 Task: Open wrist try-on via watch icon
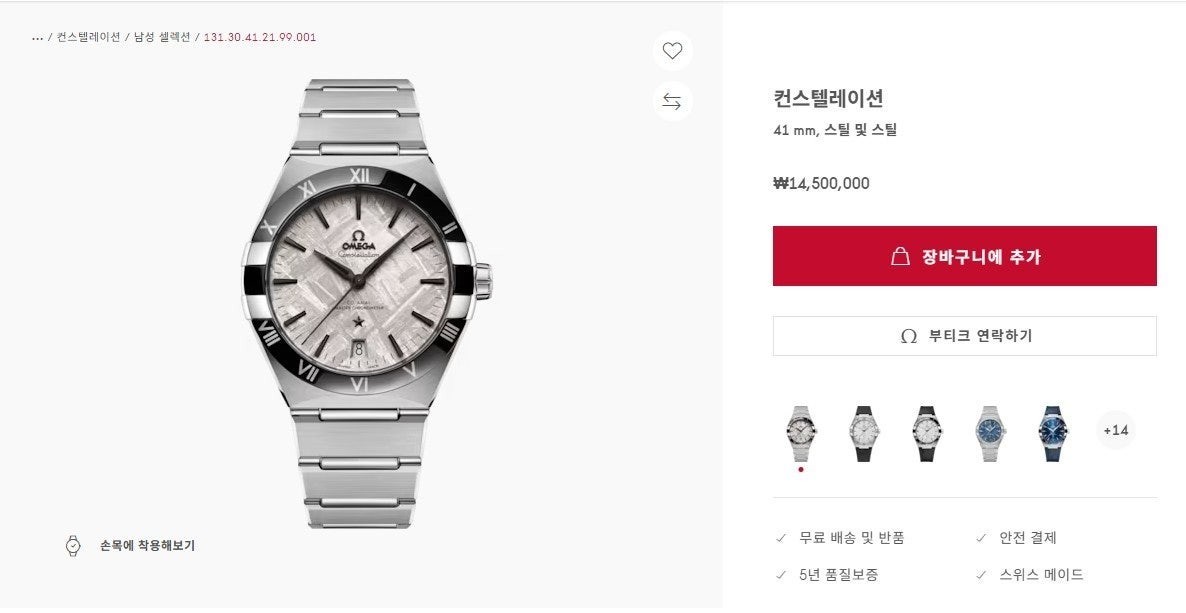pyautogui.click(x=73, y=546)
